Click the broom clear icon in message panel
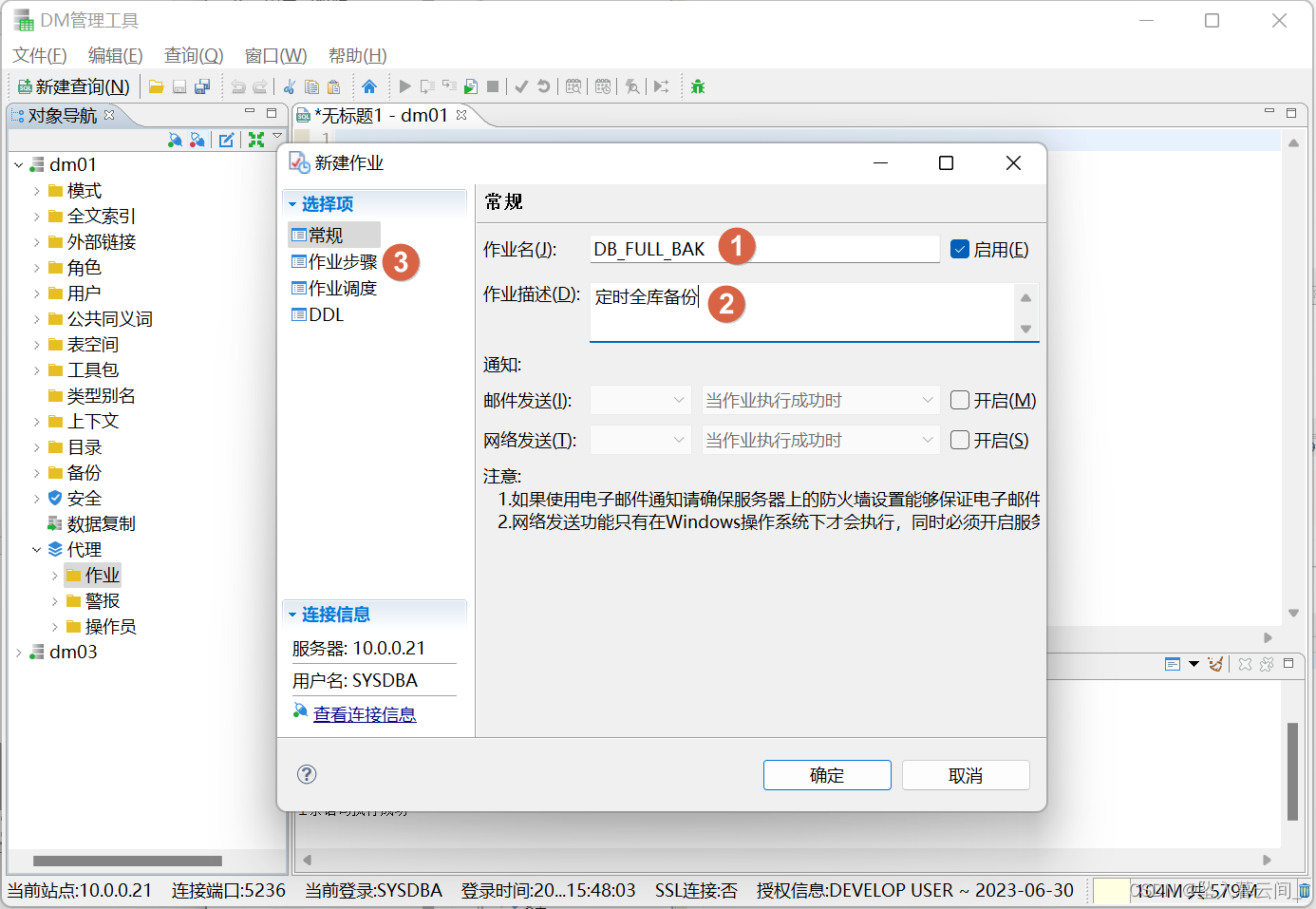 pos(1215,664)
